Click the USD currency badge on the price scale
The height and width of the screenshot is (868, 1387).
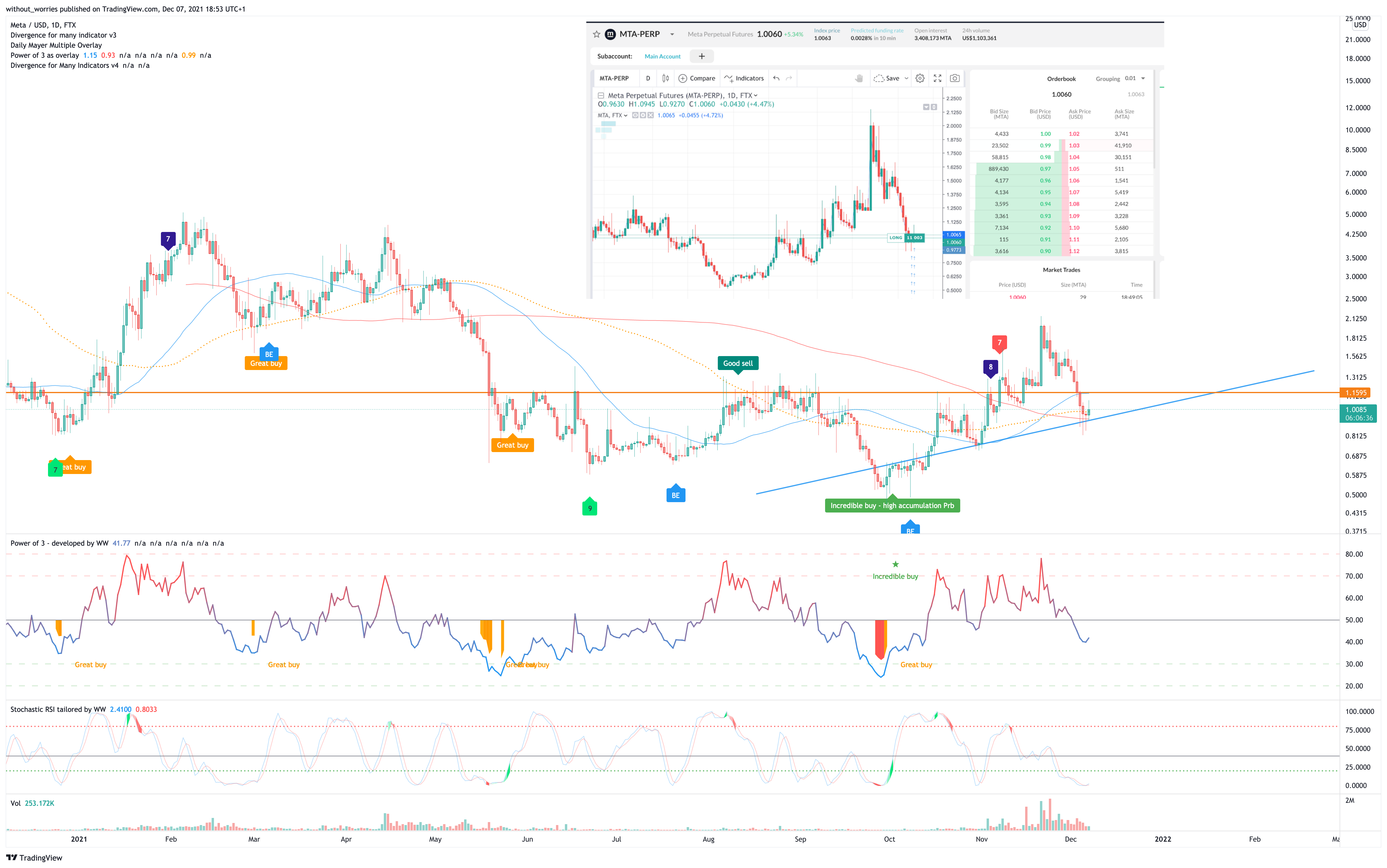(1360, 25)
